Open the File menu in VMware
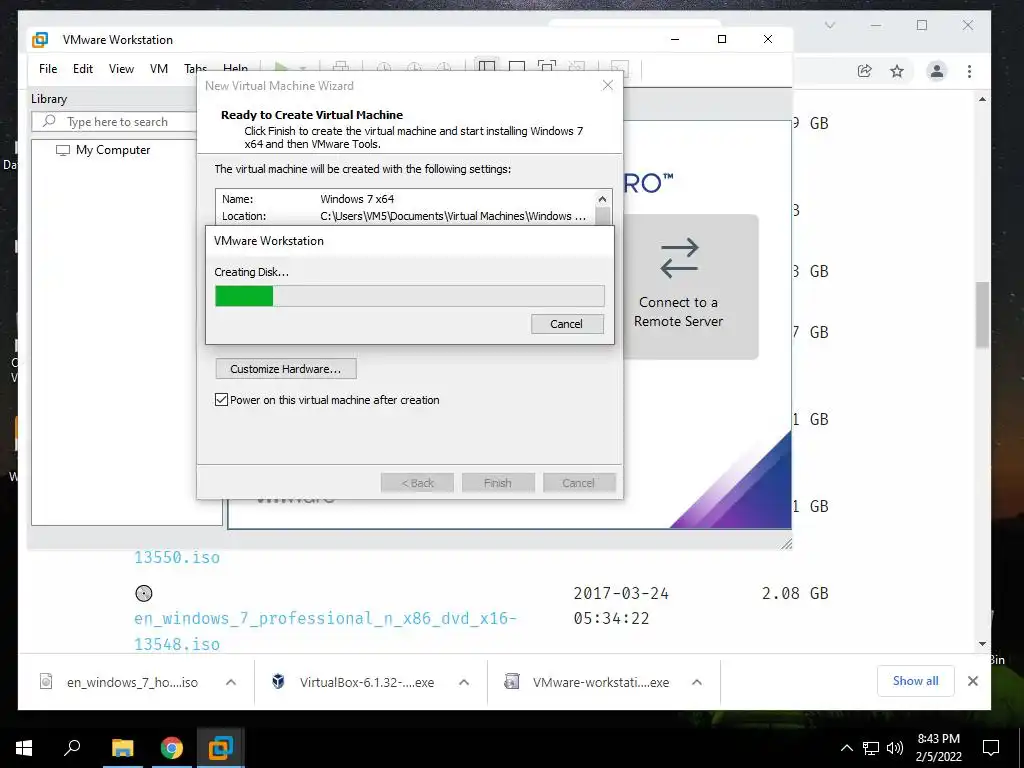 48,69
